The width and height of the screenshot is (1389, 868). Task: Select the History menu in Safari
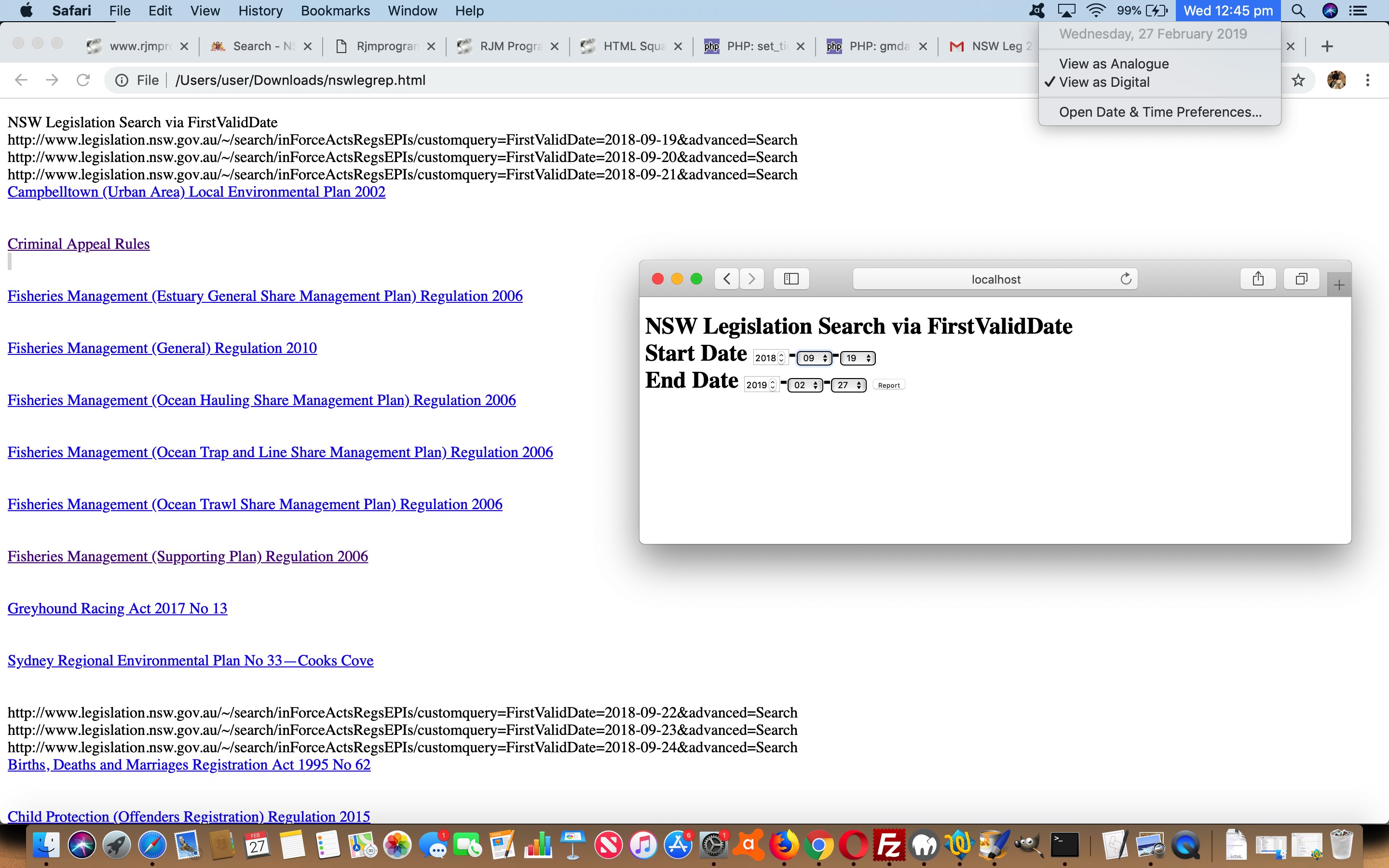260,10
